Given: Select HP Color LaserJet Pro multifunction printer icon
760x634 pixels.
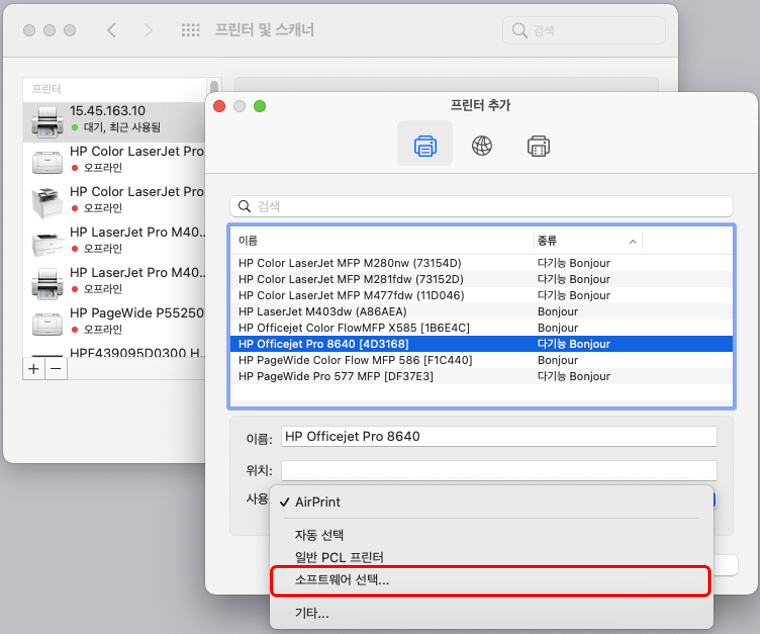Looking at the screenshot, I should pos(47,202).
